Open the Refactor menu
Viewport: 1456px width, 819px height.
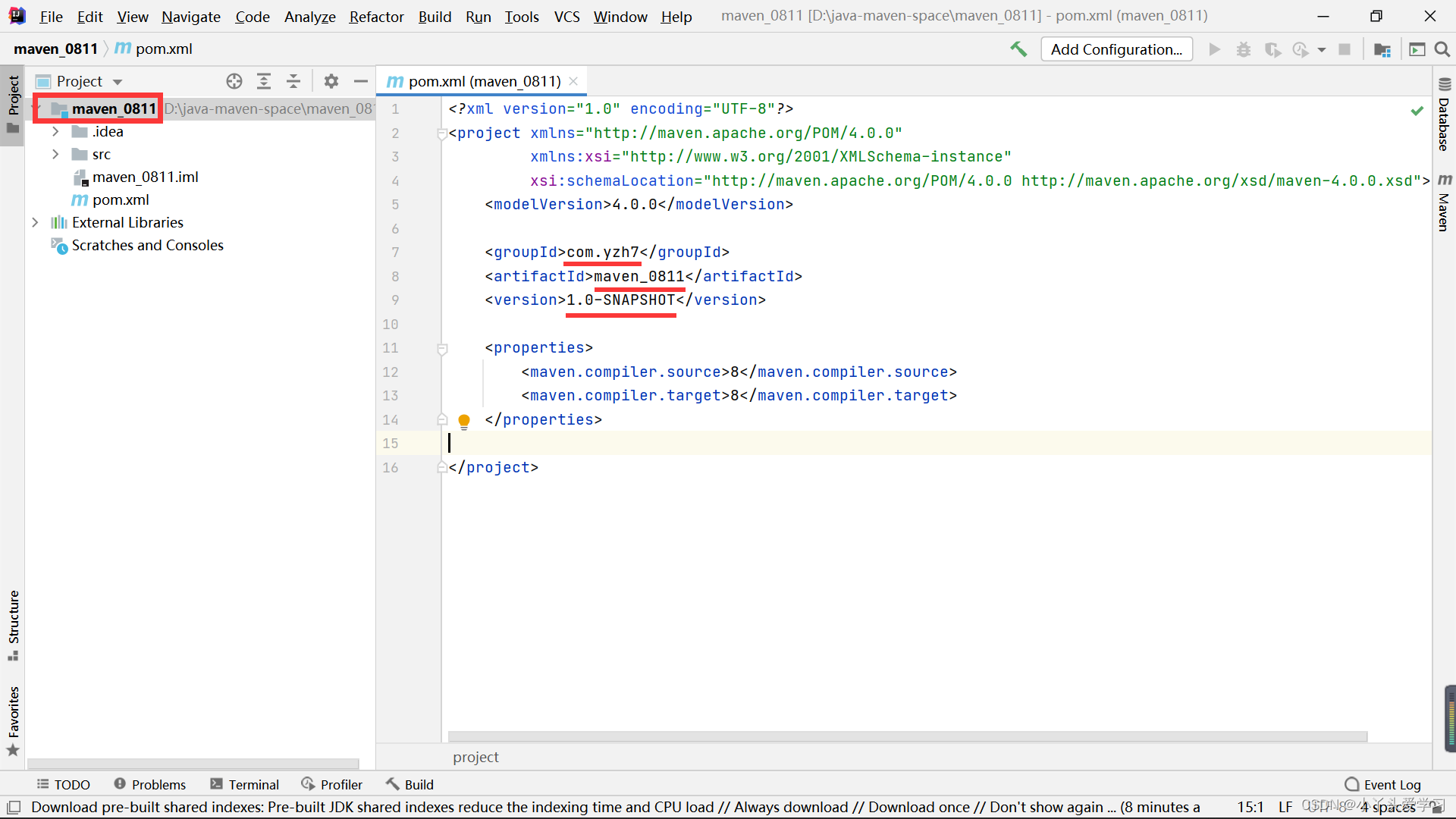tap(376, 17)
